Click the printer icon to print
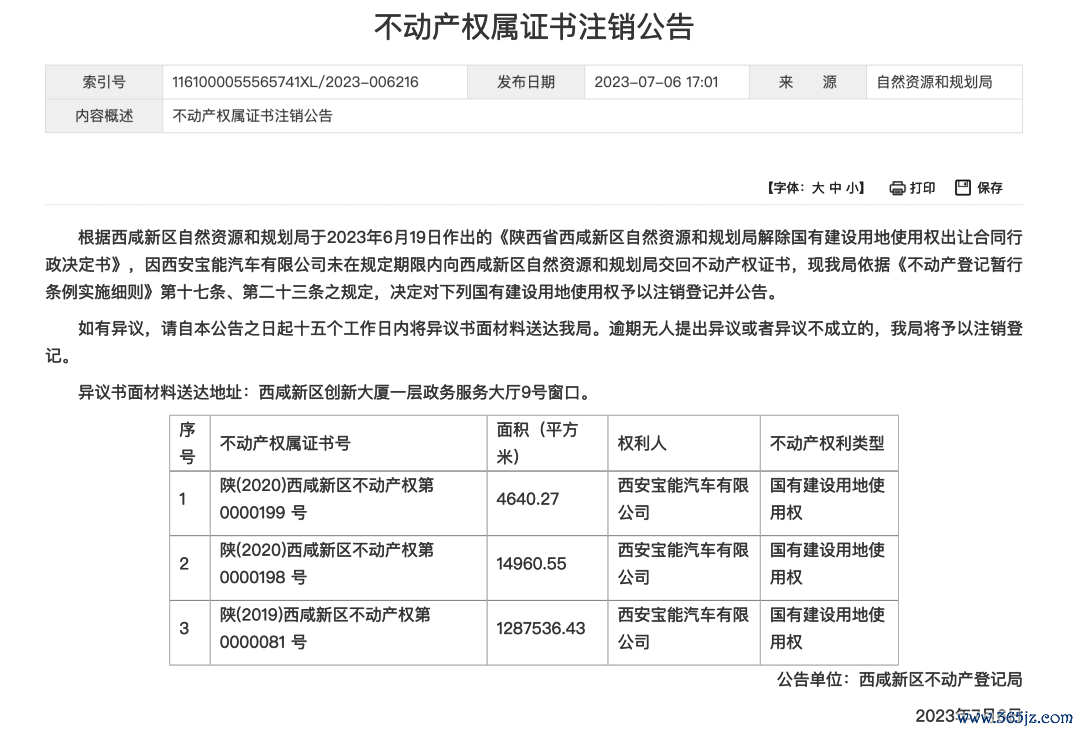Image resolution: width=1080 pixels, height=733 pixels. (x=897, y=188)
